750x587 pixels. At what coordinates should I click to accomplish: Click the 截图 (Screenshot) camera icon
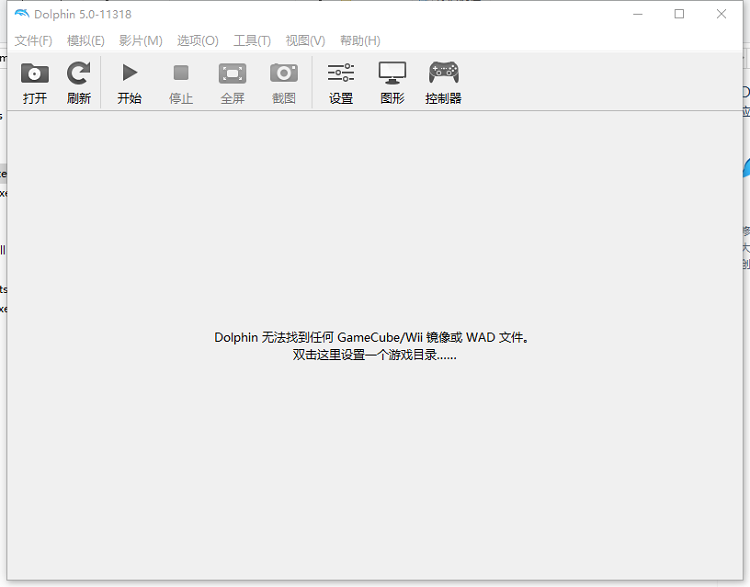pos(284,74)
